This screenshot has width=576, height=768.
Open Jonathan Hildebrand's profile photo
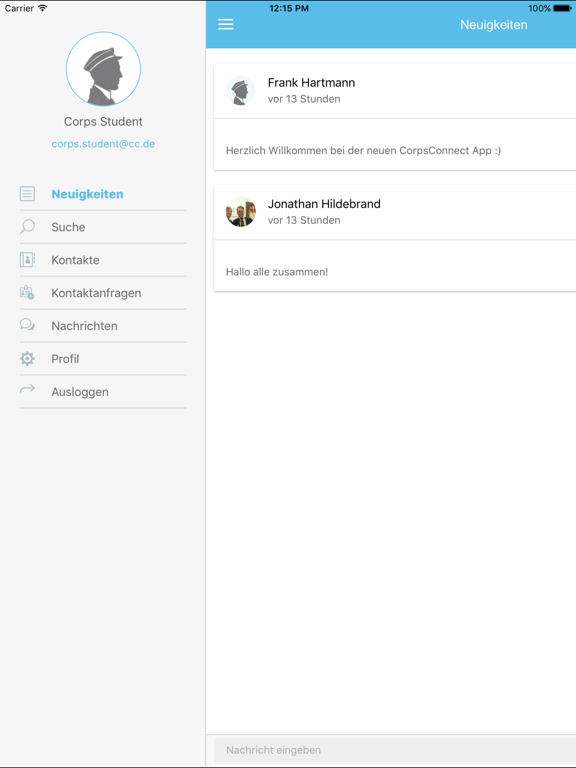click(240, 212)
